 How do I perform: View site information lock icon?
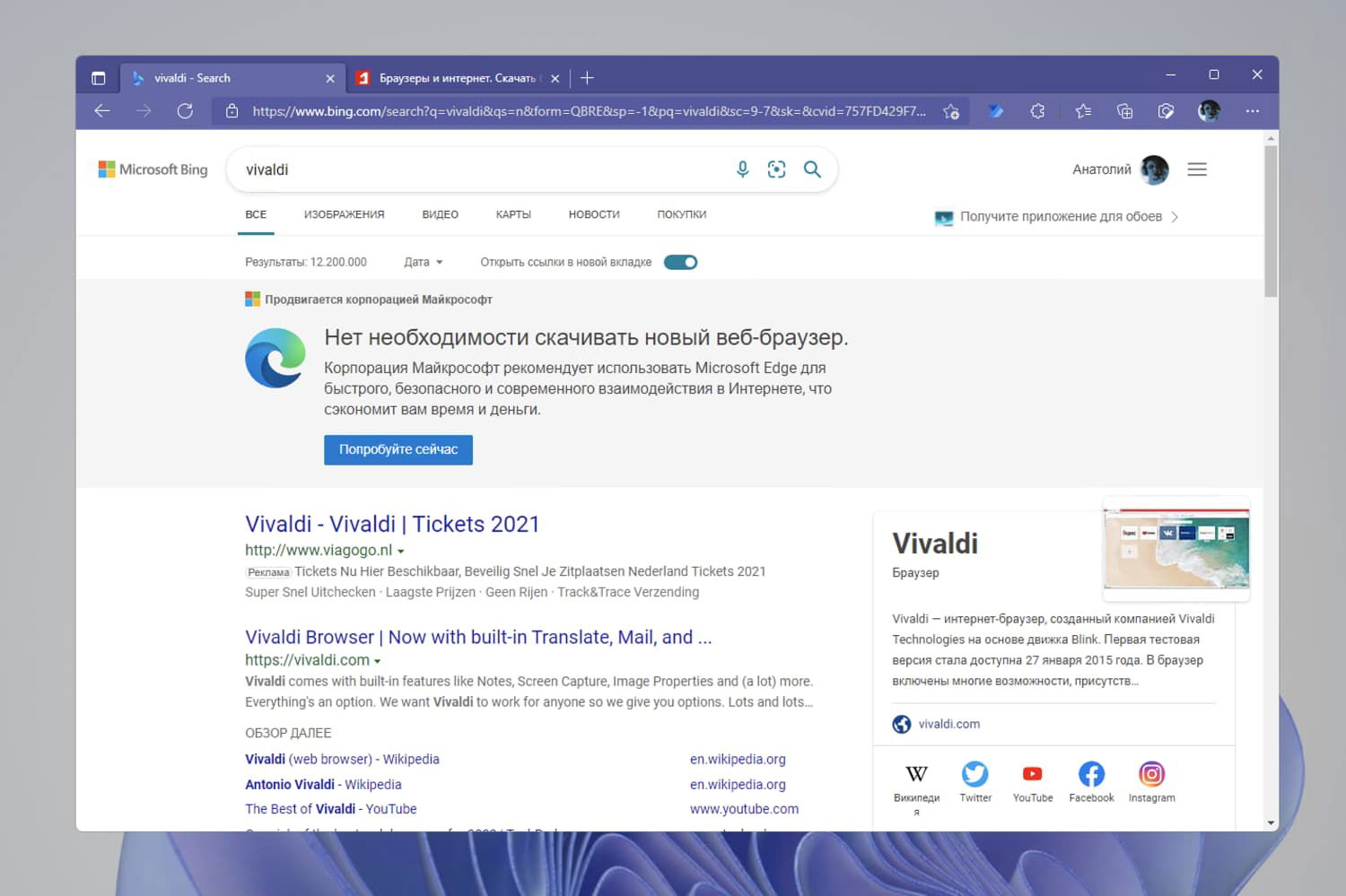click(x=232, y=111)
